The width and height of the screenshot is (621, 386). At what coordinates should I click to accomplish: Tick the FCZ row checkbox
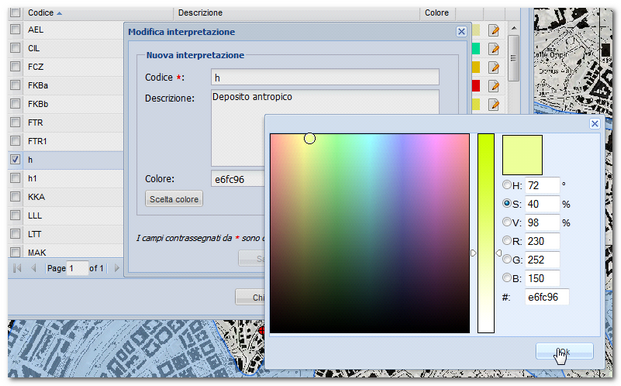pos(15,67)
